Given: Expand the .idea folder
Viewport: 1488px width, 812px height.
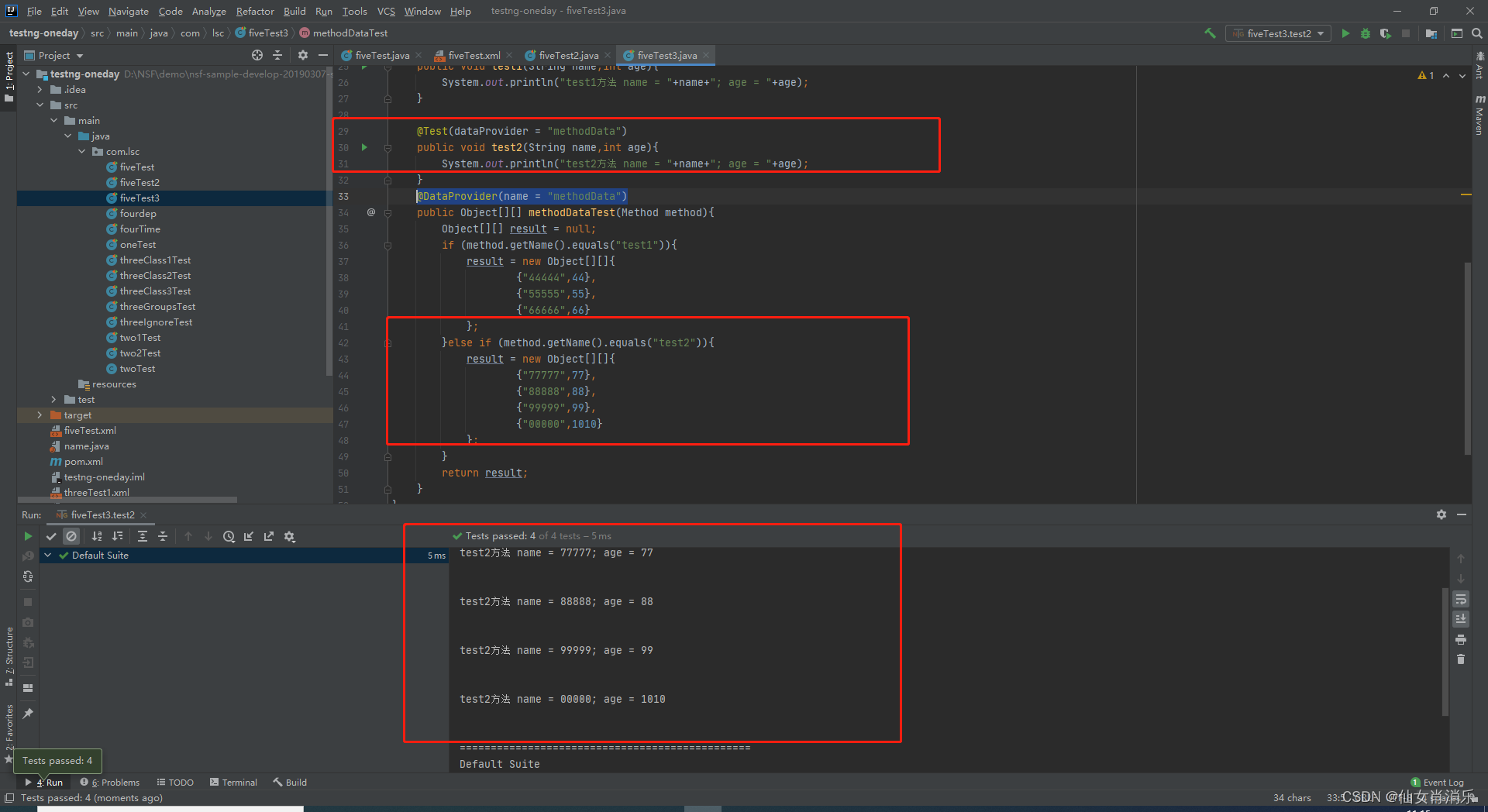Looking at the screenshot, I should coord(40,90).
